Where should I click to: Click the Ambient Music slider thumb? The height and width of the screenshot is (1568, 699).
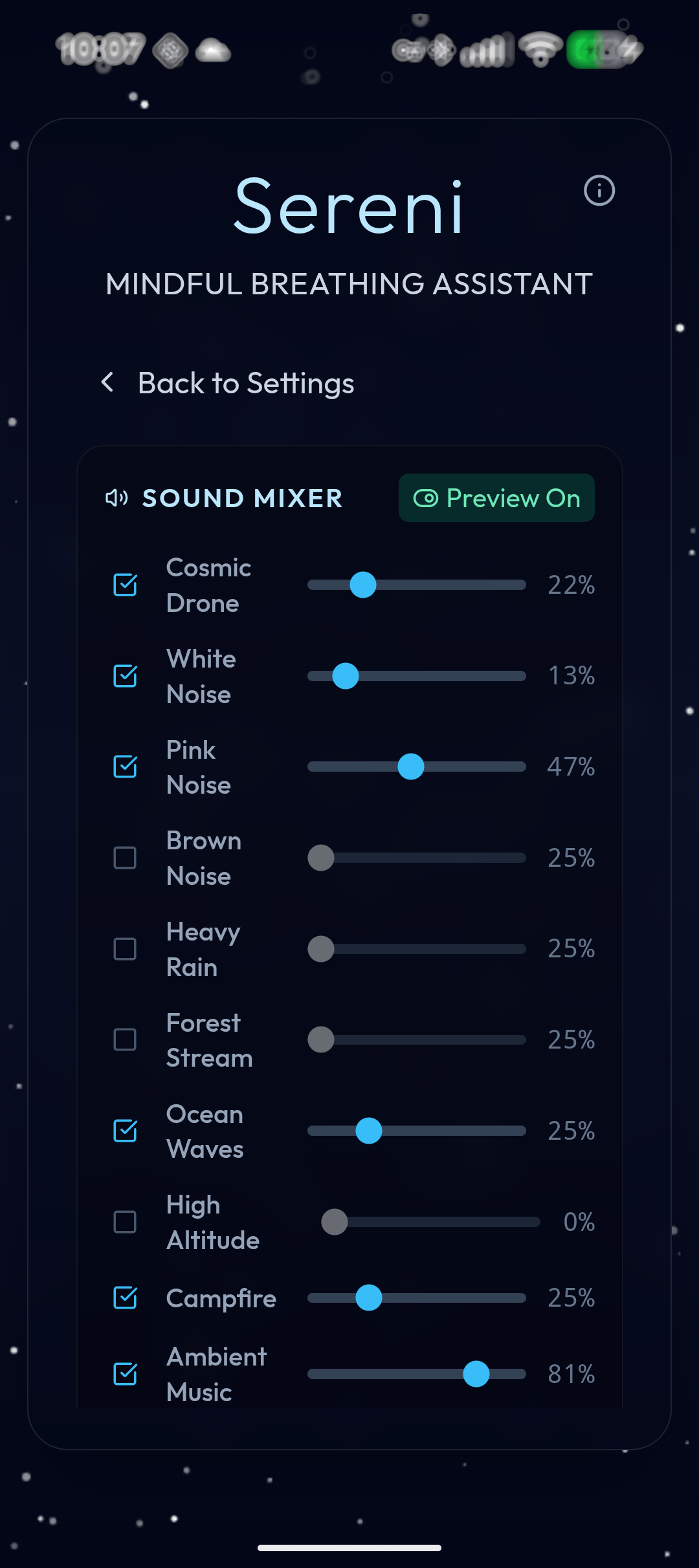476,1375
